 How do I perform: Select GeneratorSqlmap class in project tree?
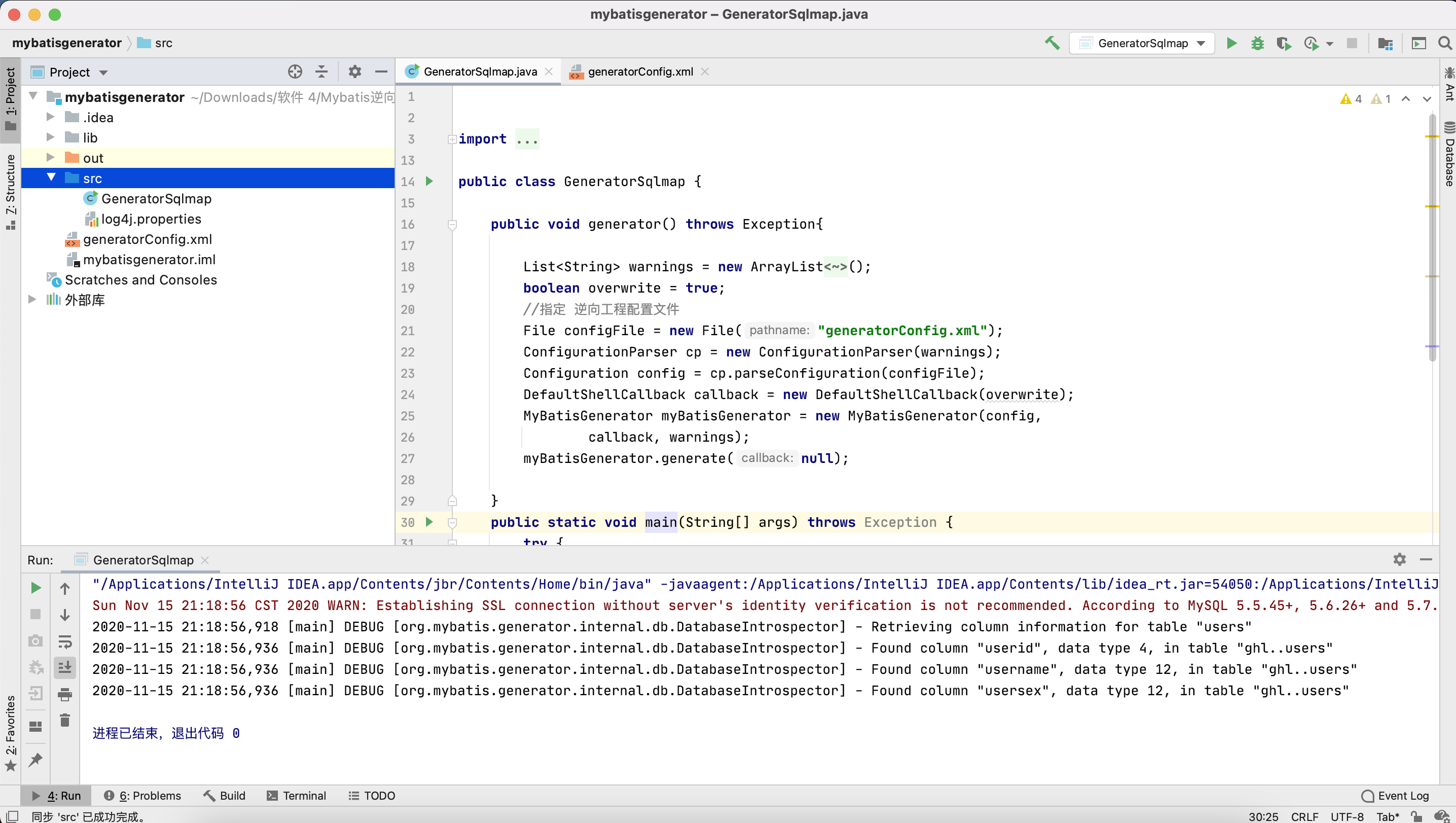tap(156, 198)
